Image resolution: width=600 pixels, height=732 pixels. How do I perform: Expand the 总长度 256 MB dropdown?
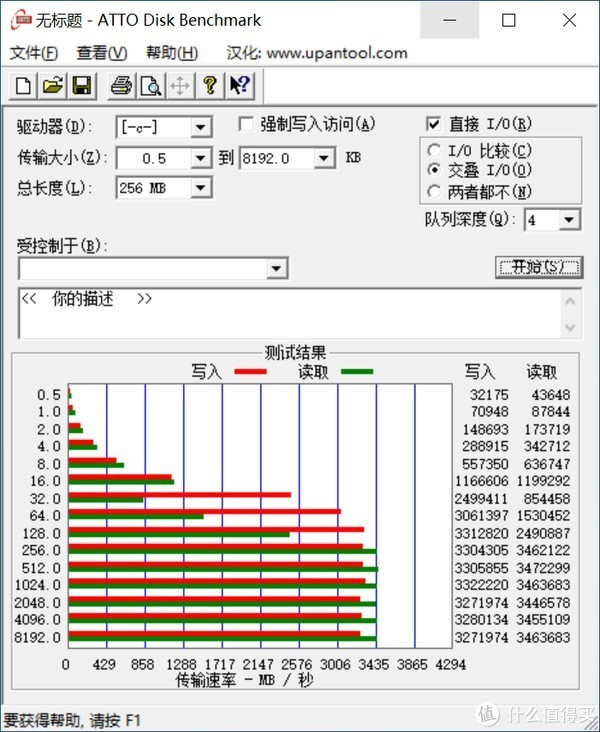(x=201, y=188)
